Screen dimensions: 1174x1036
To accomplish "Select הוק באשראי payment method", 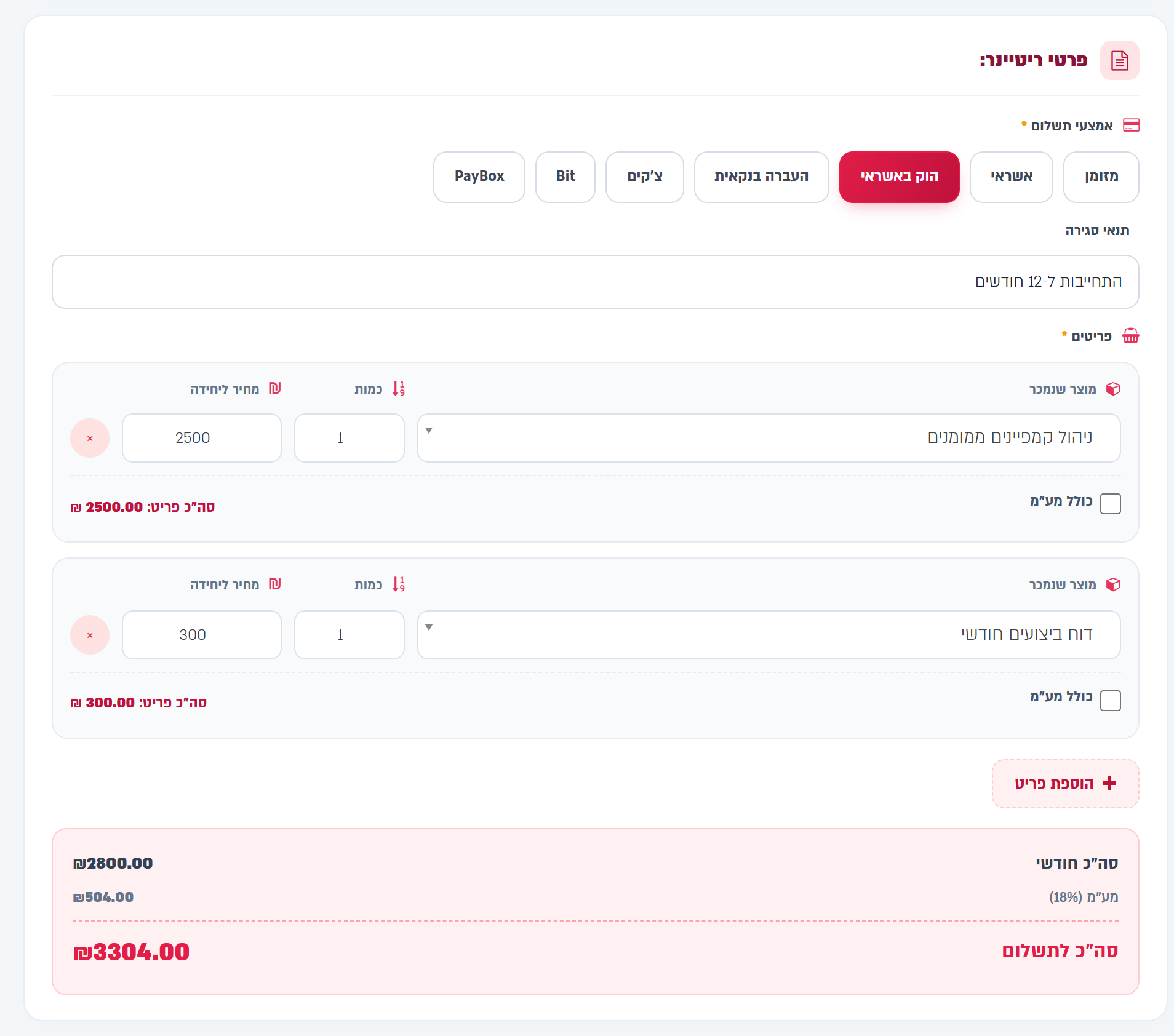I will [900, 177].
